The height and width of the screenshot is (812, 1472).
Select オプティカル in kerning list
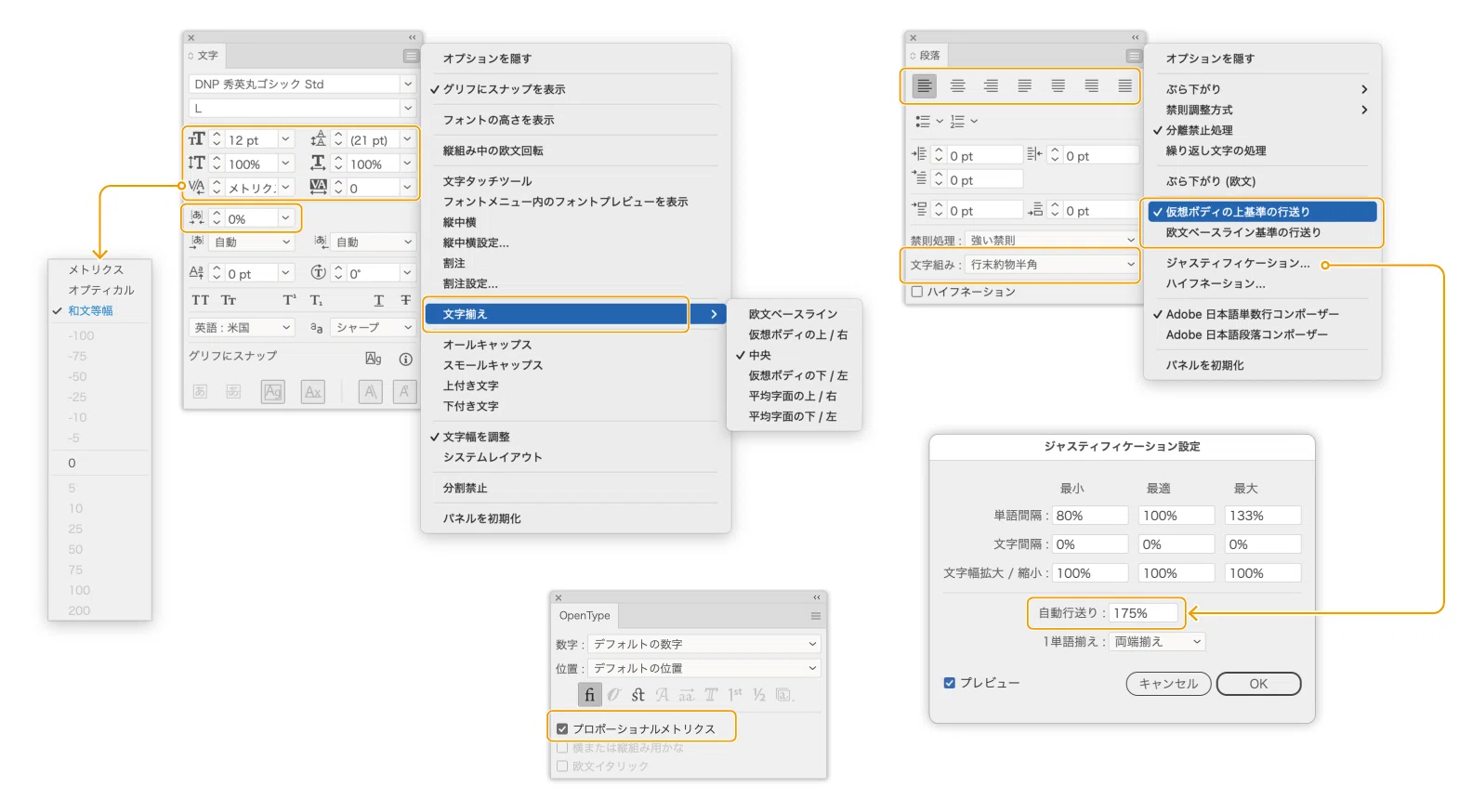tap(101, 291)
